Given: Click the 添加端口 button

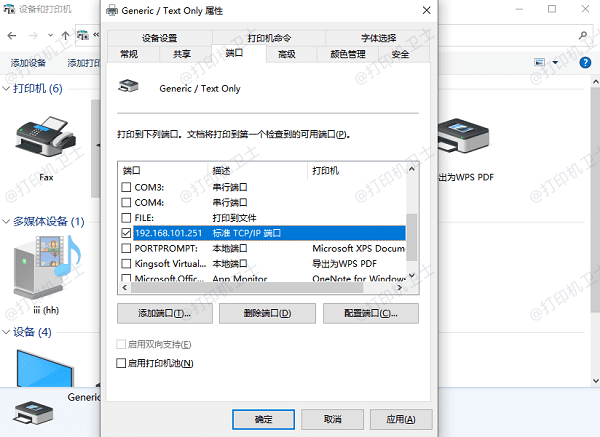Looking at the screenshot, I should tap(165, 313).
